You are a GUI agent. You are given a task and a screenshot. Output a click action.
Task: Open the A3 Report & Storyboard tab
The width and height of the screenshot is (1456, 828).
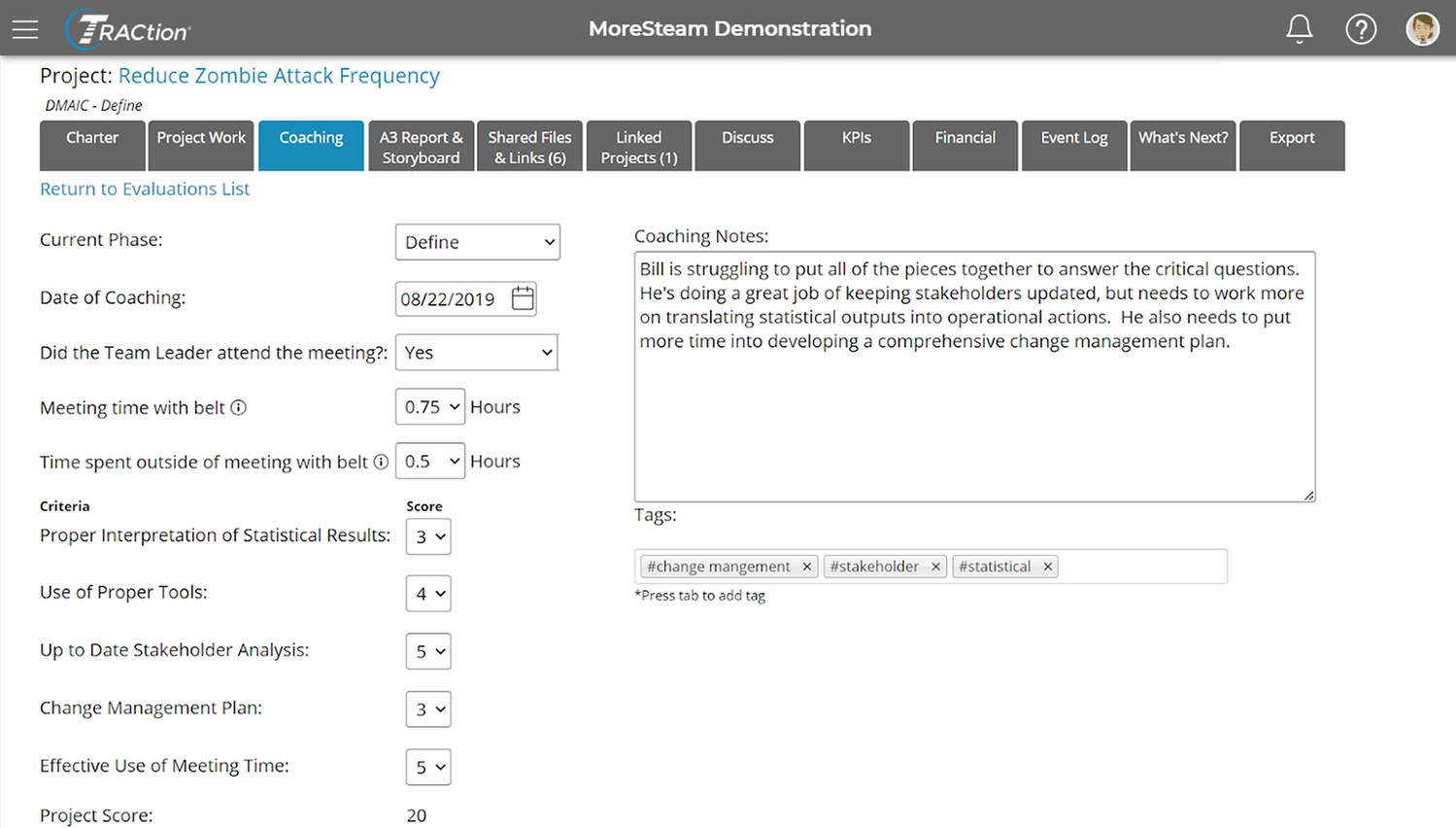point(421,146)
